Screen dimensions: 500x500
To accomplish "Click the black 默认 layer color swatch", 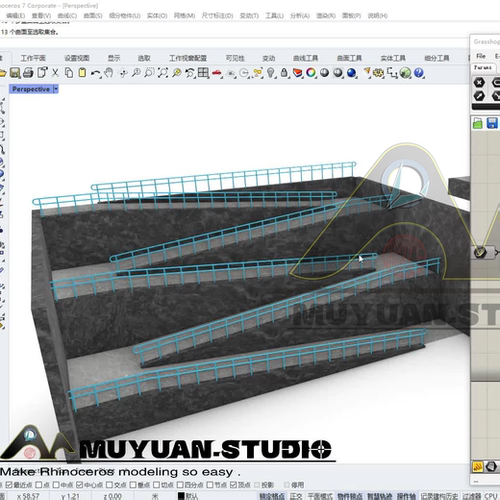I will point(181,496).
